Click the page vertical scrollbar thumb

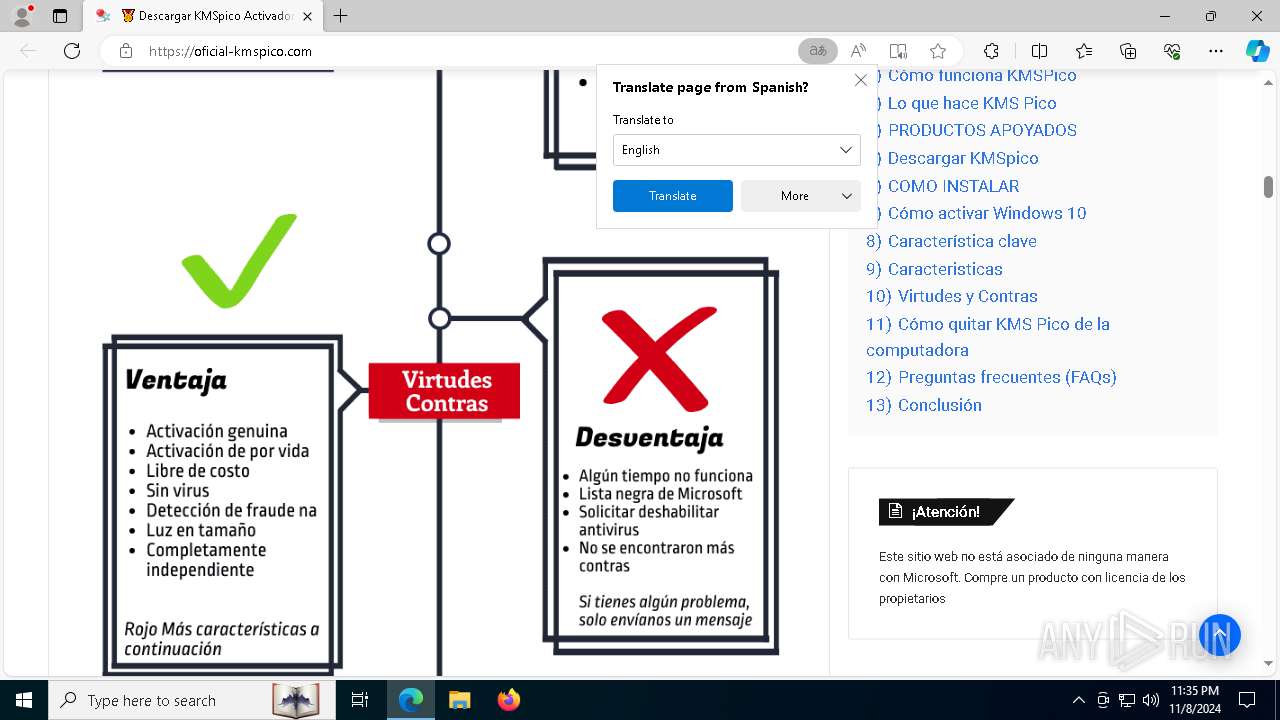click(1268, 187)
